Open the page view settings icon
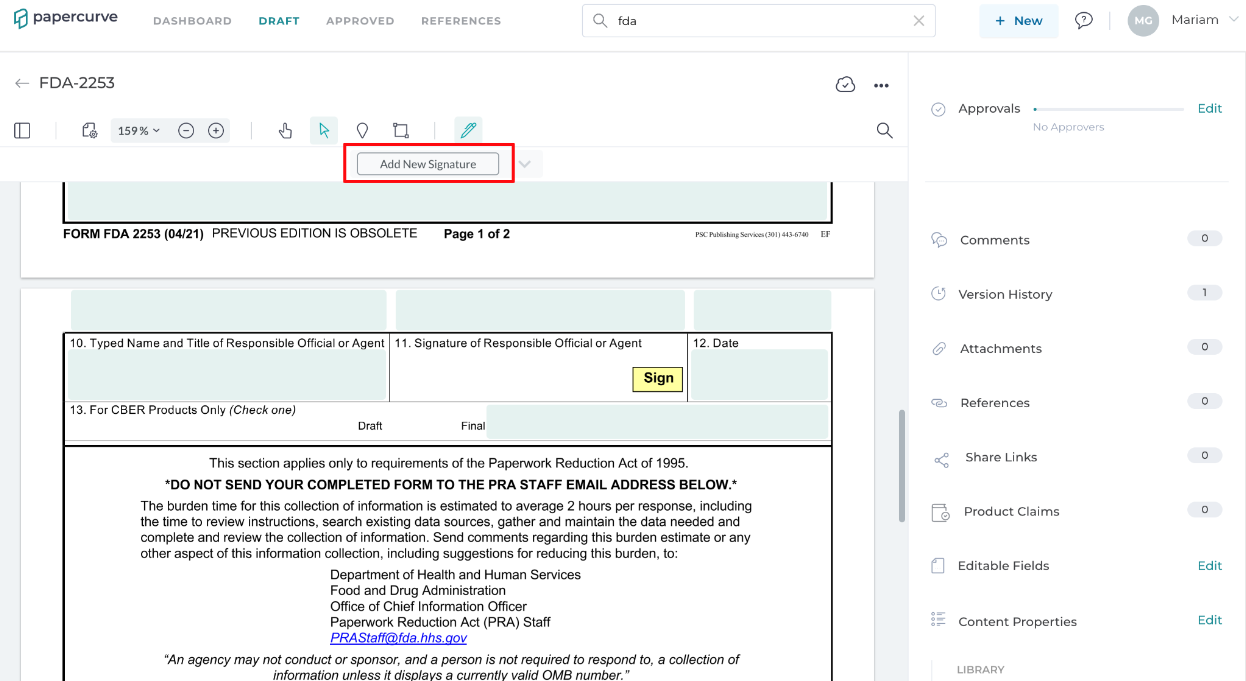 point(89,130)
